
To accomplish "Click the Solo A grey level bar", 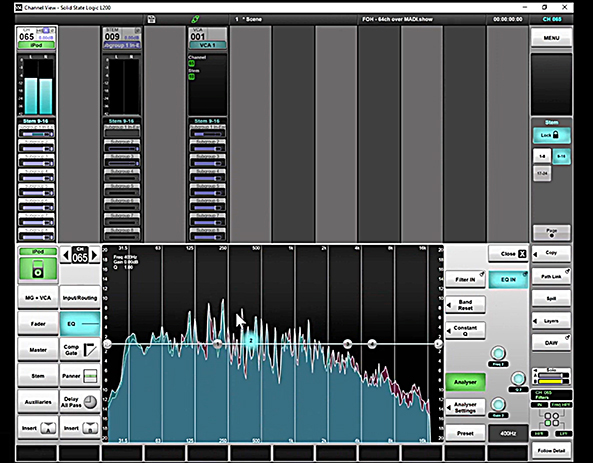I will point(554,375).
